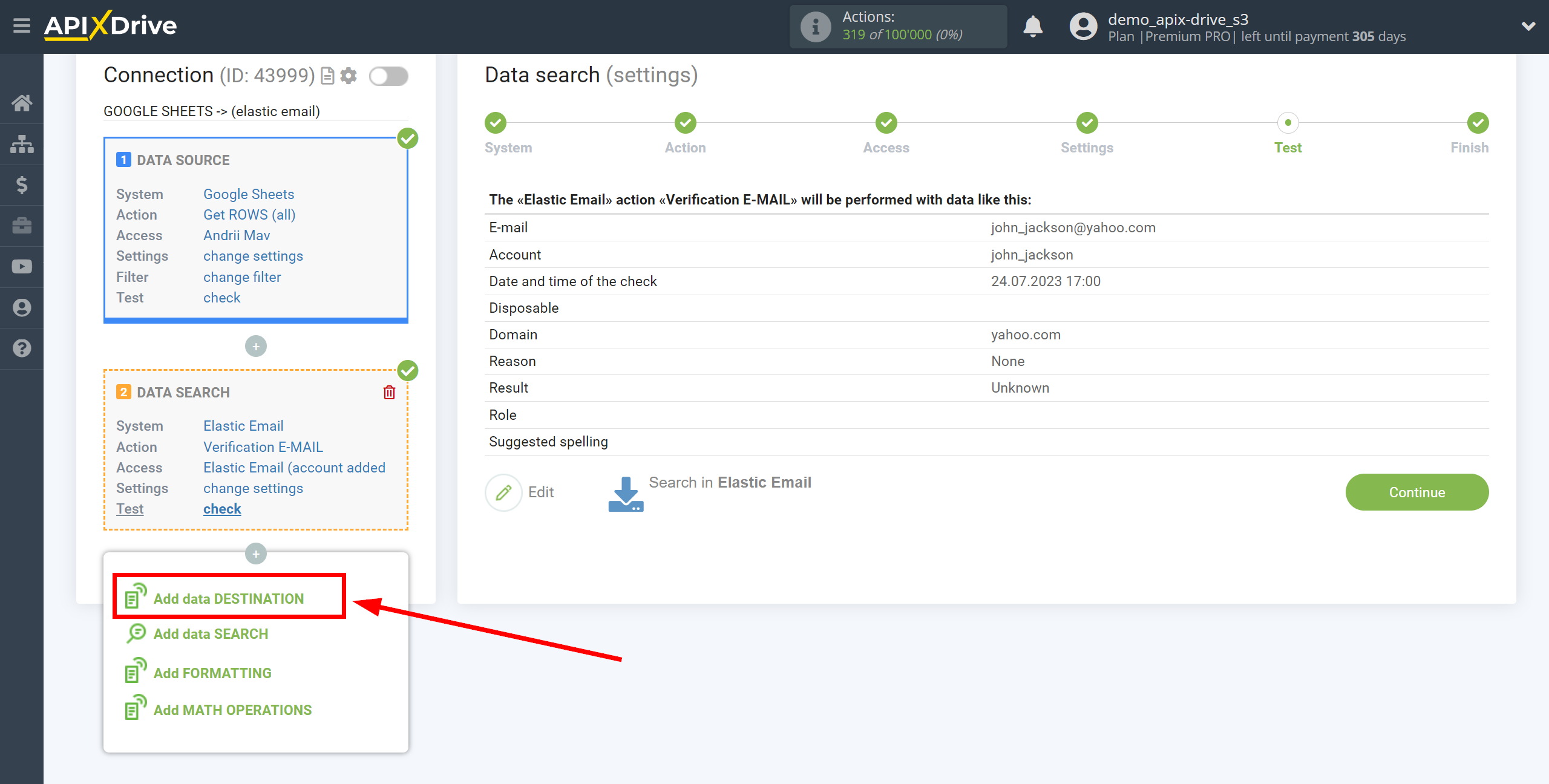Click change filter link
The width and height of the screenshot is (1549, 784).
[x=242, y=277]
